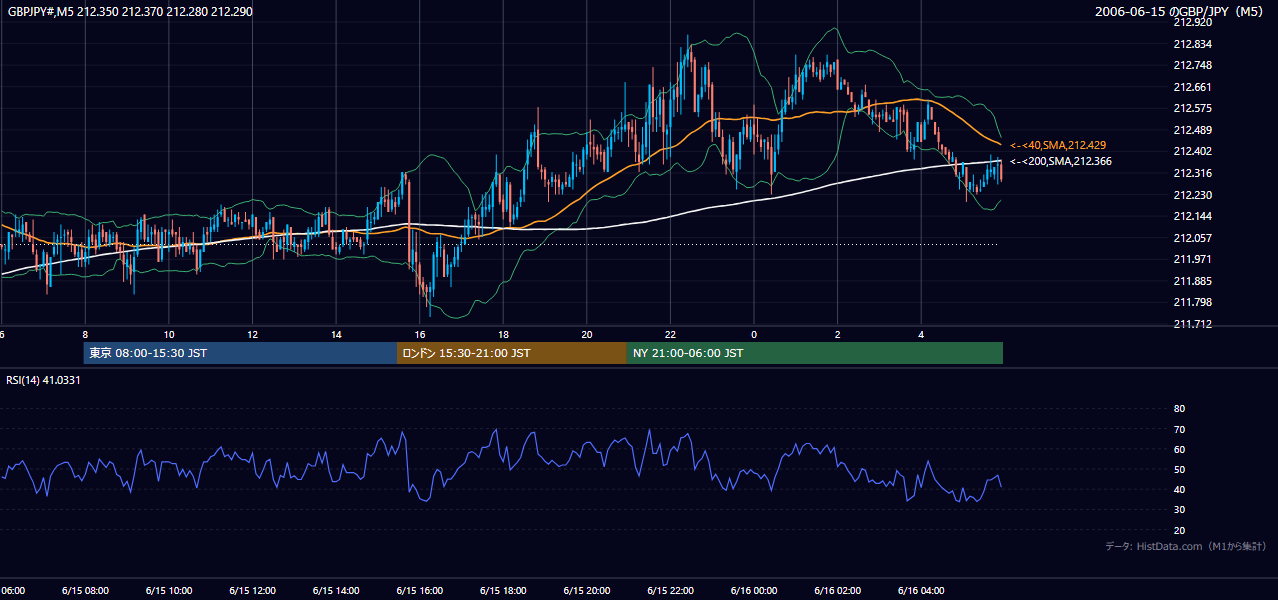Click the bottom time label 6/15 18:00
The width and height of the screenshot is (1278, 600).
[503, 590]
